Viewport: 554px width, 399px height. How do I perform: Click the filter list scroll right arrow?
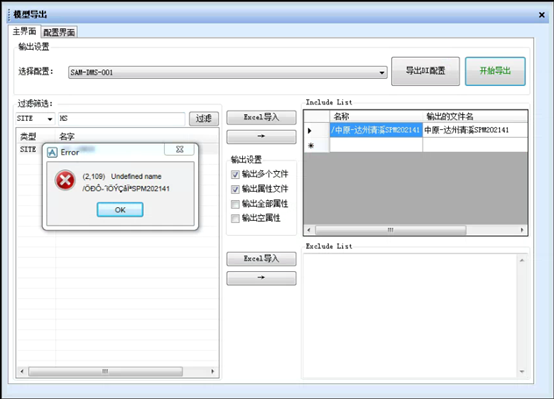point(212,371)
